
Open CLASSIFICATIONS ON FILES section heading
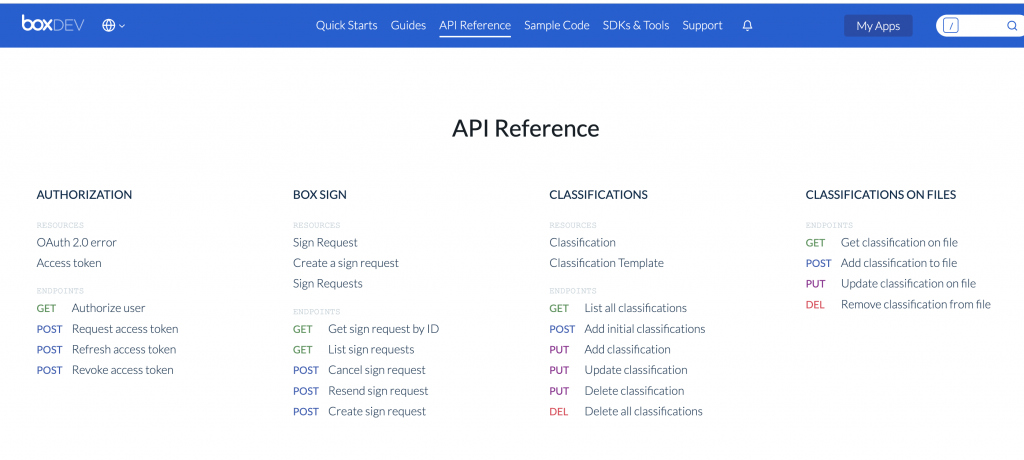pos(881,195)
